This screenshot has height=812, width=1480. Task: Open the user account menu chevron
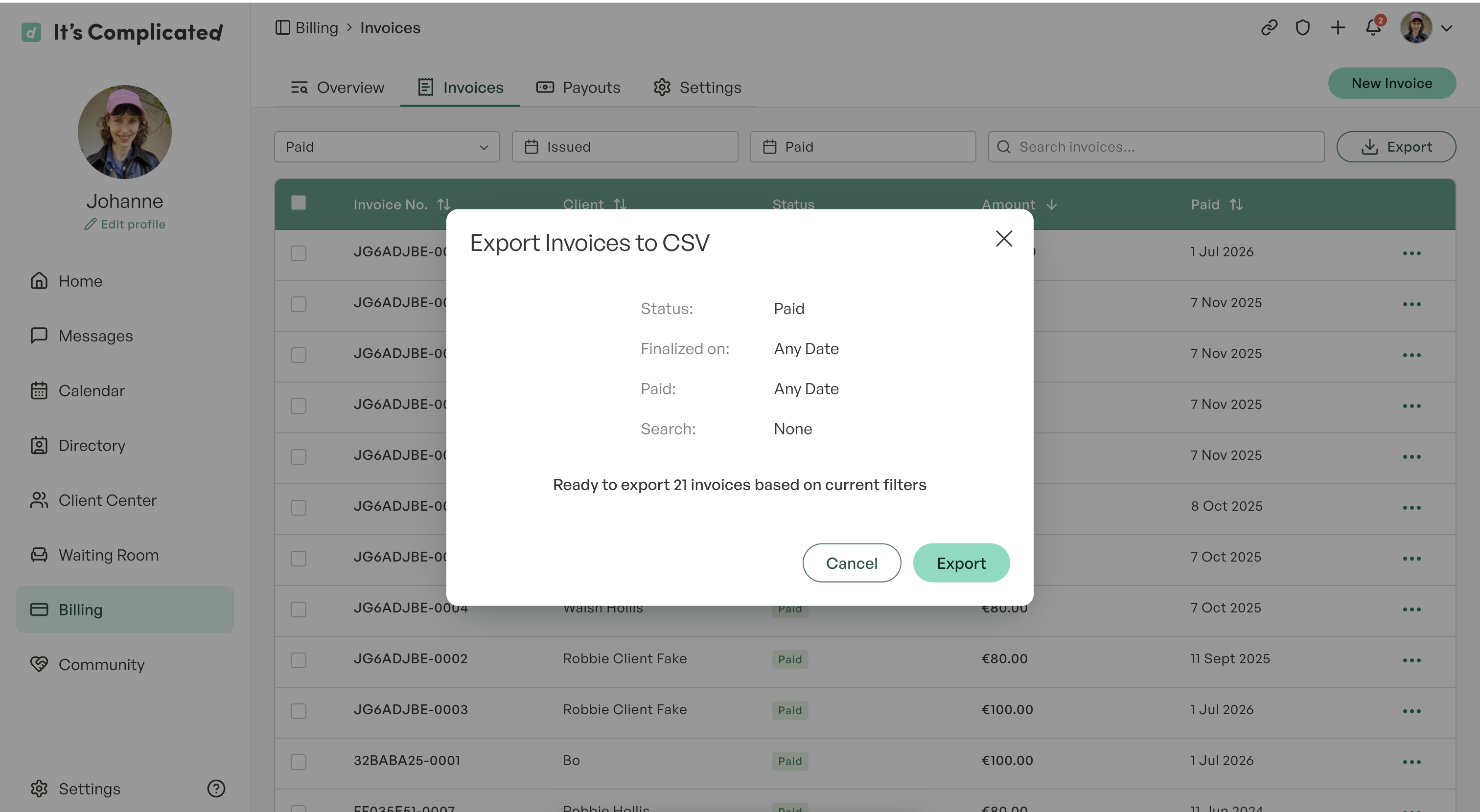1447,27
